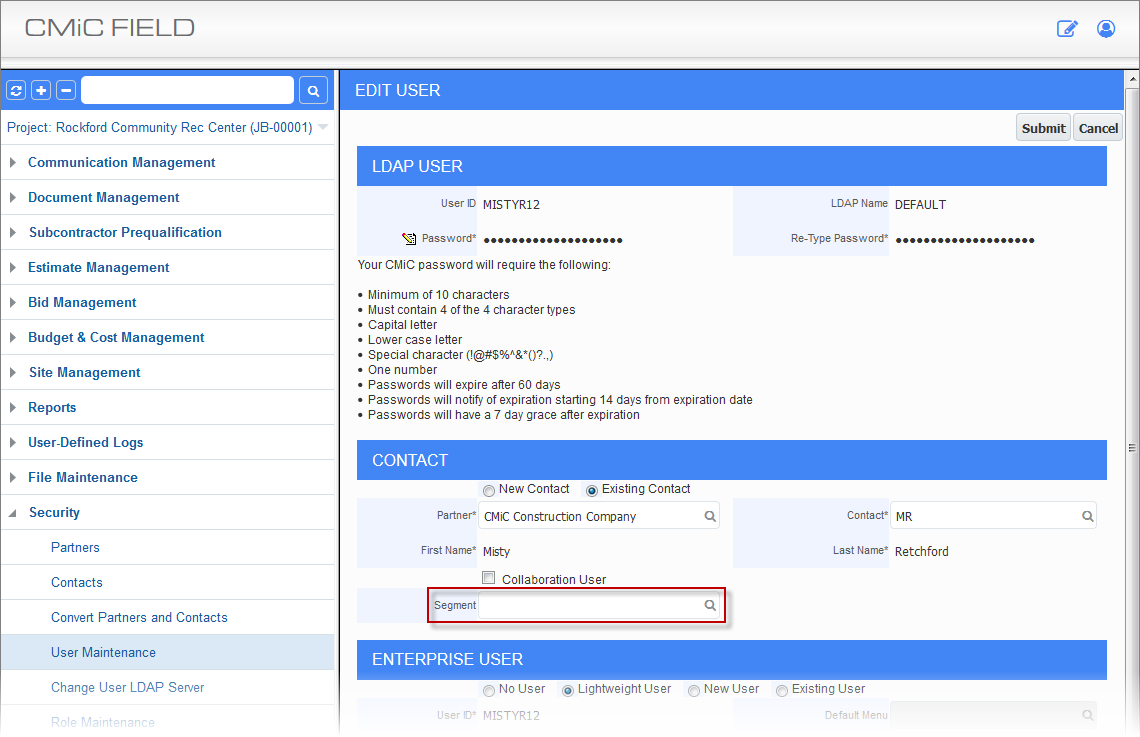The image size is (1140, 737).
Task: Click the compose/edit icon in the header
Action: tap(1067, 29)
